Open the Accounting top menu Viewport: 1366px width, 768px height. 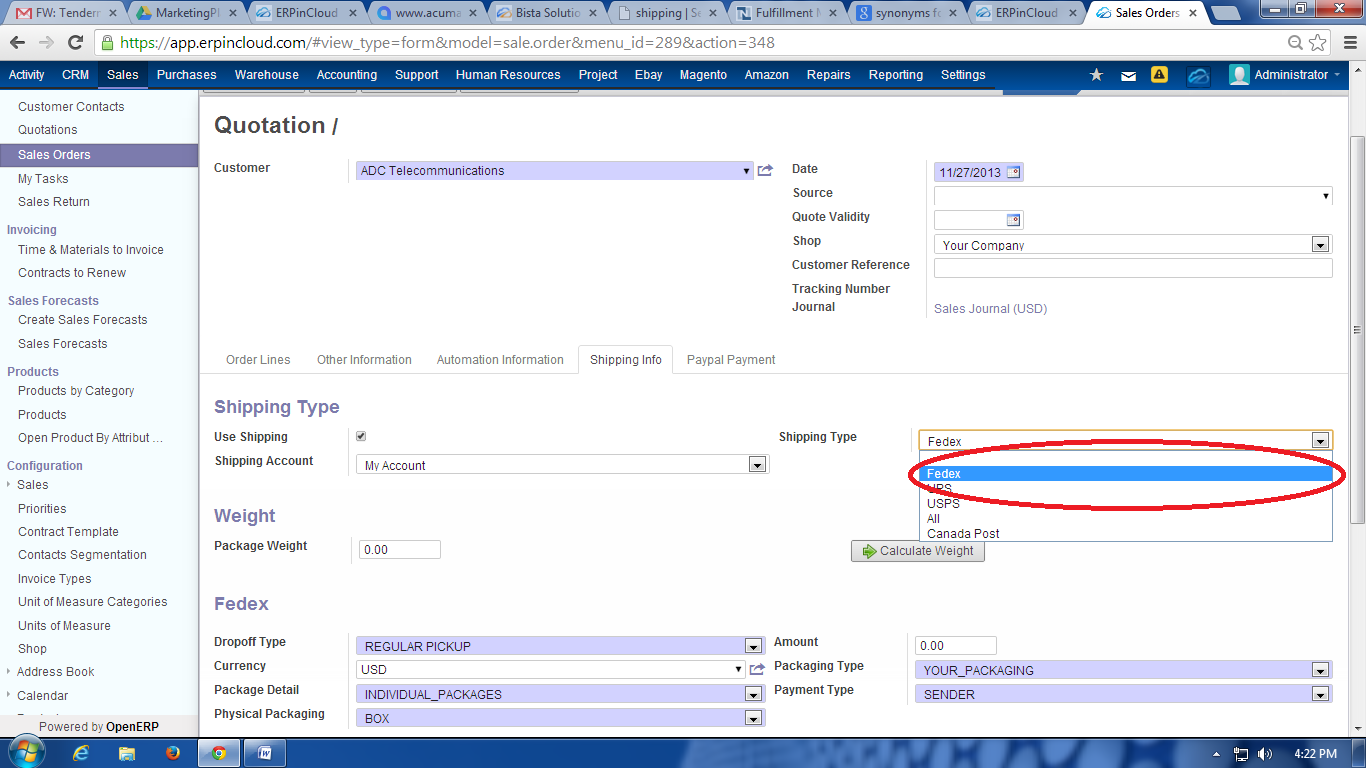(347, 75)
